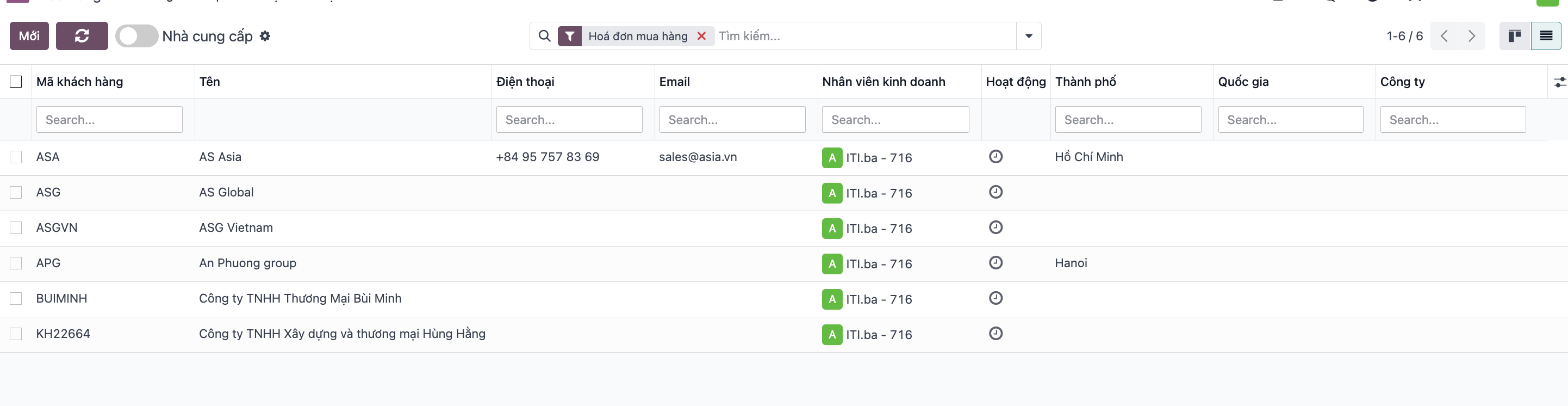Click activity clock for An Phuong group
This screenshot has width=1568, height=406.
click(x=996, y=263)
